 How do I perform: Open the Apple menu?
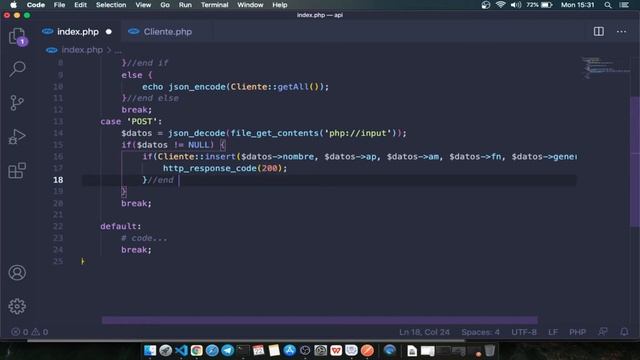[x=13, y=5]
